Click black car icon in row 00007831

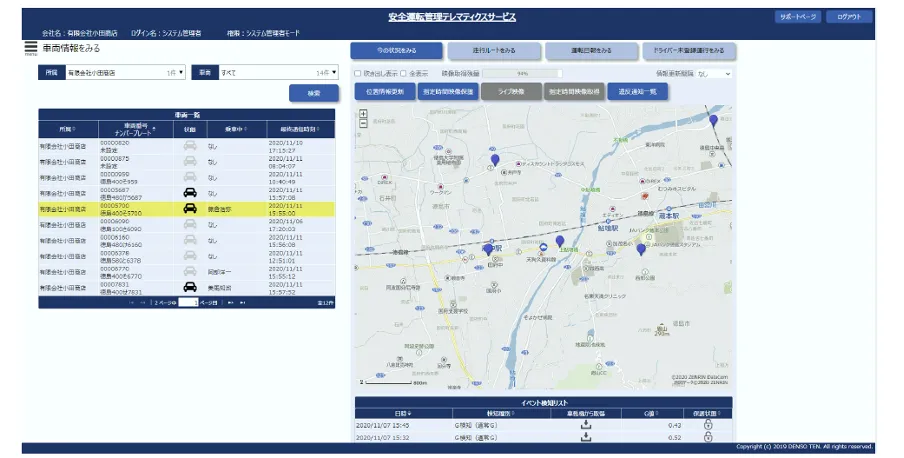coord(190,287)
